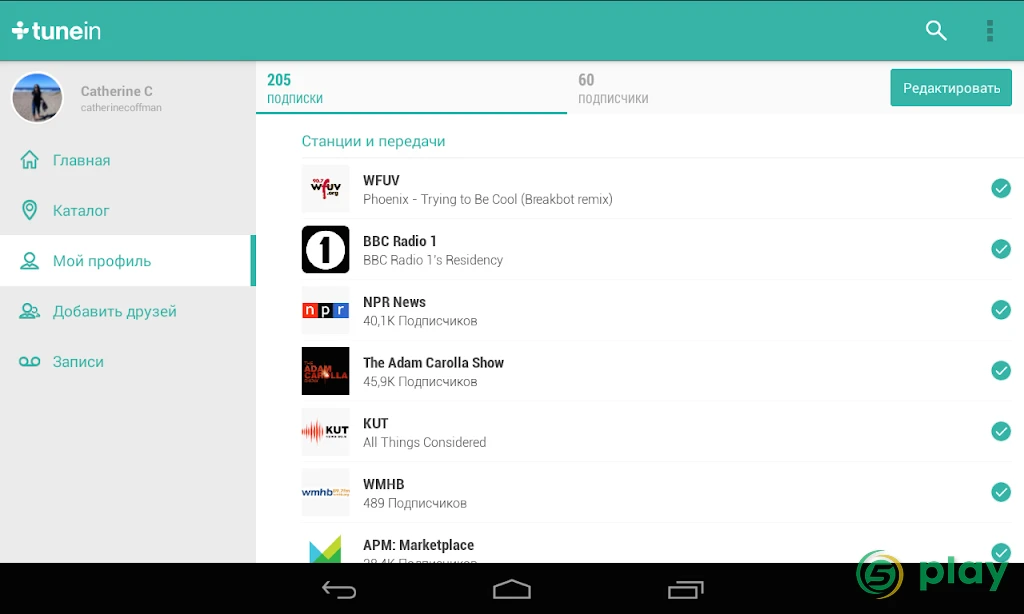The width and height of the screenshot is (1024, 614).
Task: Open the NPR logo thumbnail
Action: click(325, 310)
